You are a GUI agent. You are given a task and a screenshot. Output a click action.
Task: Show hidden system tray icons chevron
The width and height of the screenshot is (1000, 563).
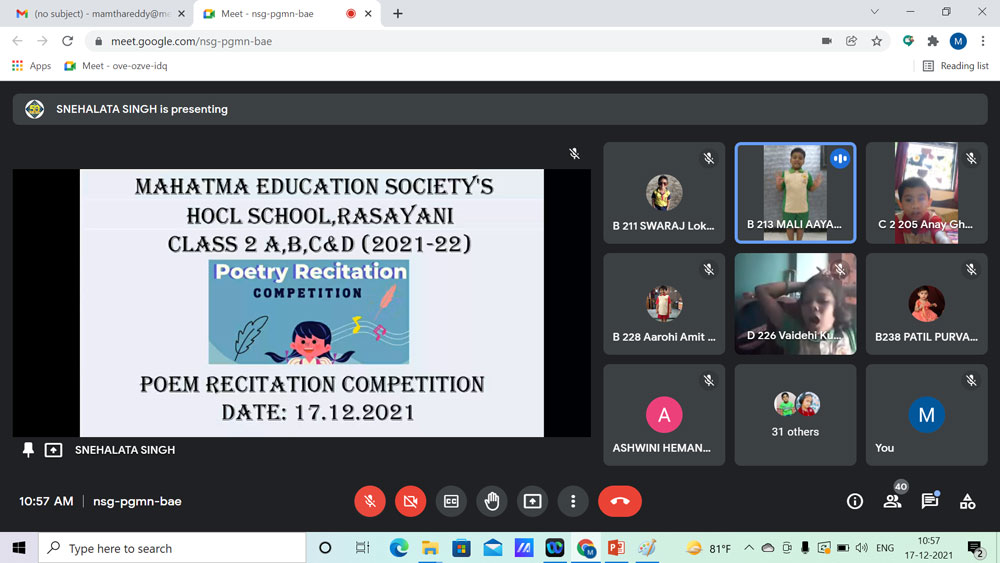[748, 548]
